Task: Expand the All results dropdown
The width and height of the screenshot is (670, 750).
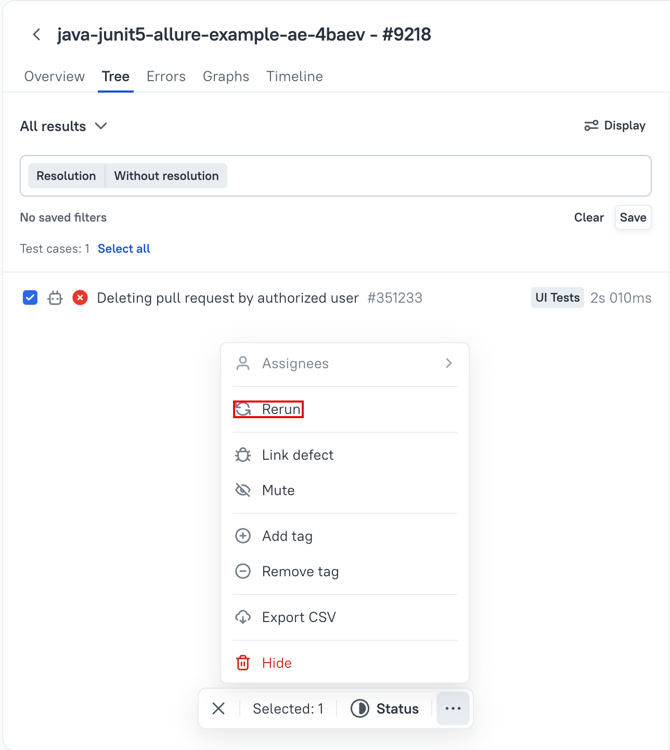Action: [64, 126]
